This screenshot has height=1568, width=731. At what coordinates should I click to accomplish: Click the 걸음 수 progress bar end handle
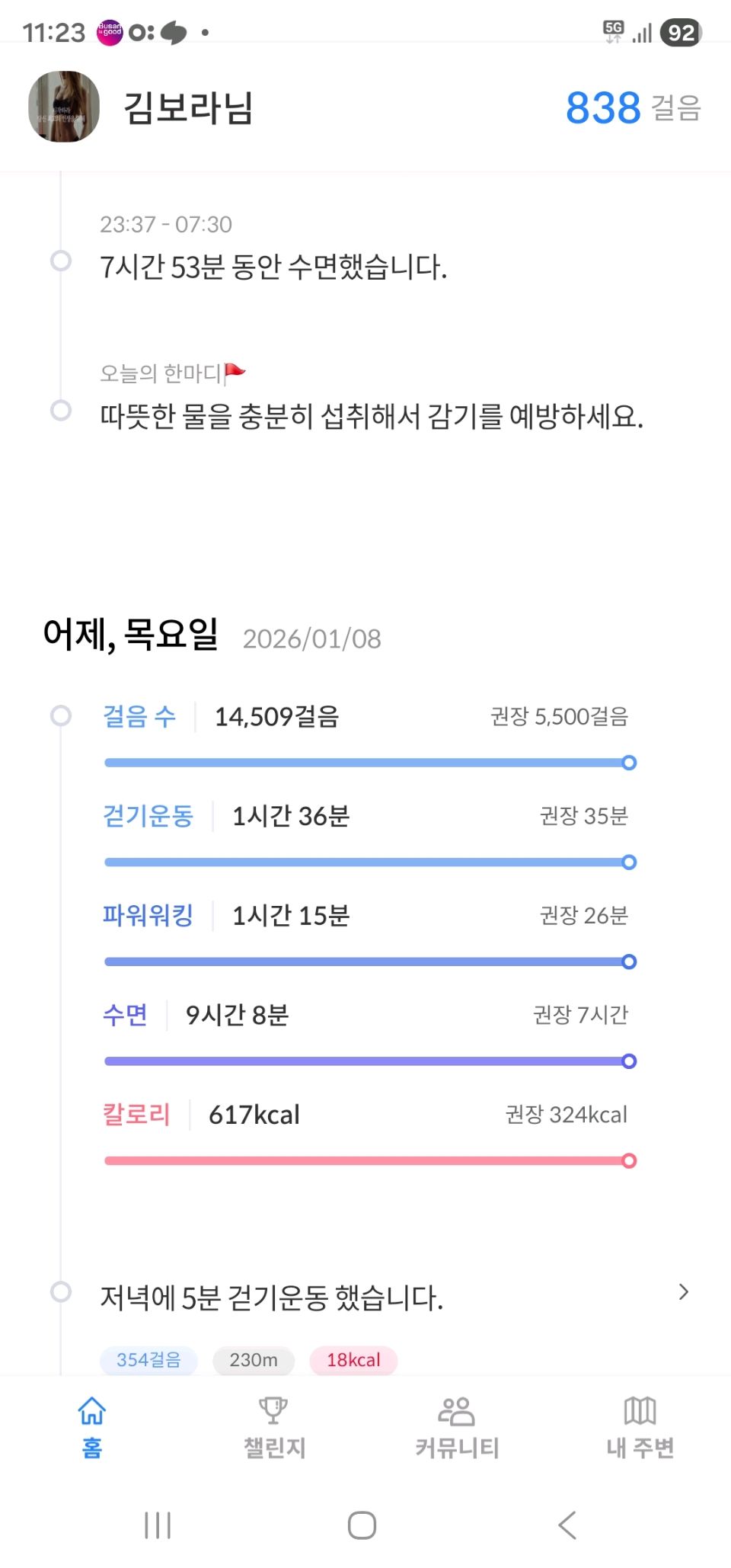tap(629, 763)
